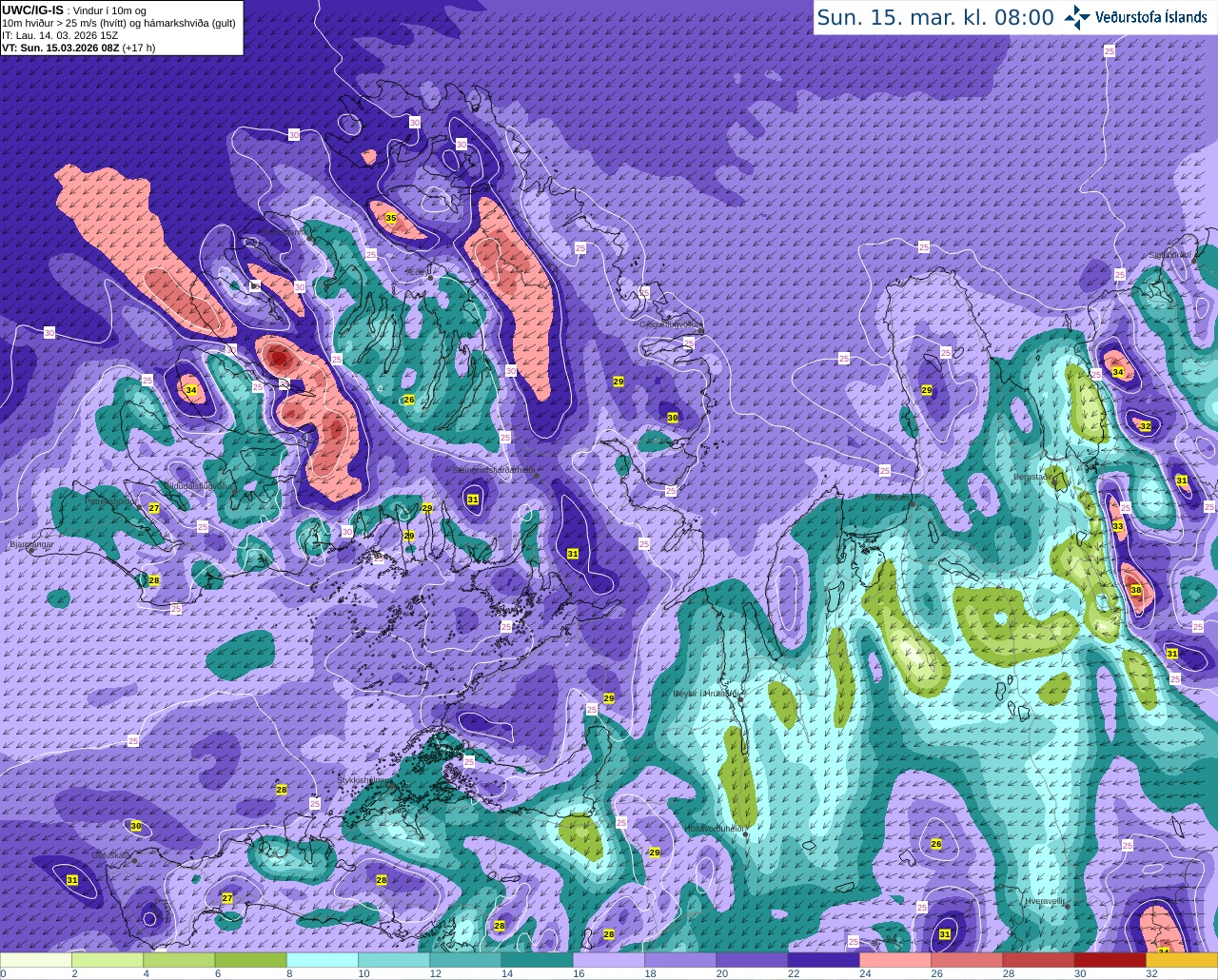Click the Æðey station label
Viewport: 1218px width, 980px height.
pyautogui.click(x=417, y=272)
